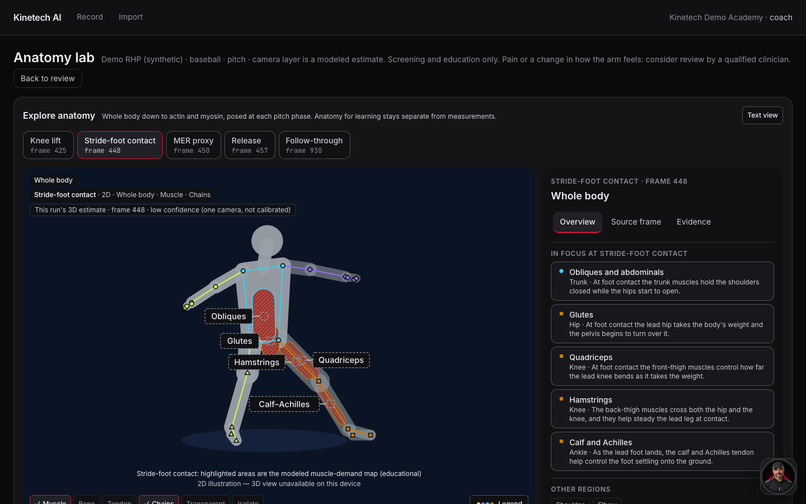
Task: Click the Quadriceps label on the figure
Action: [341, 360]
